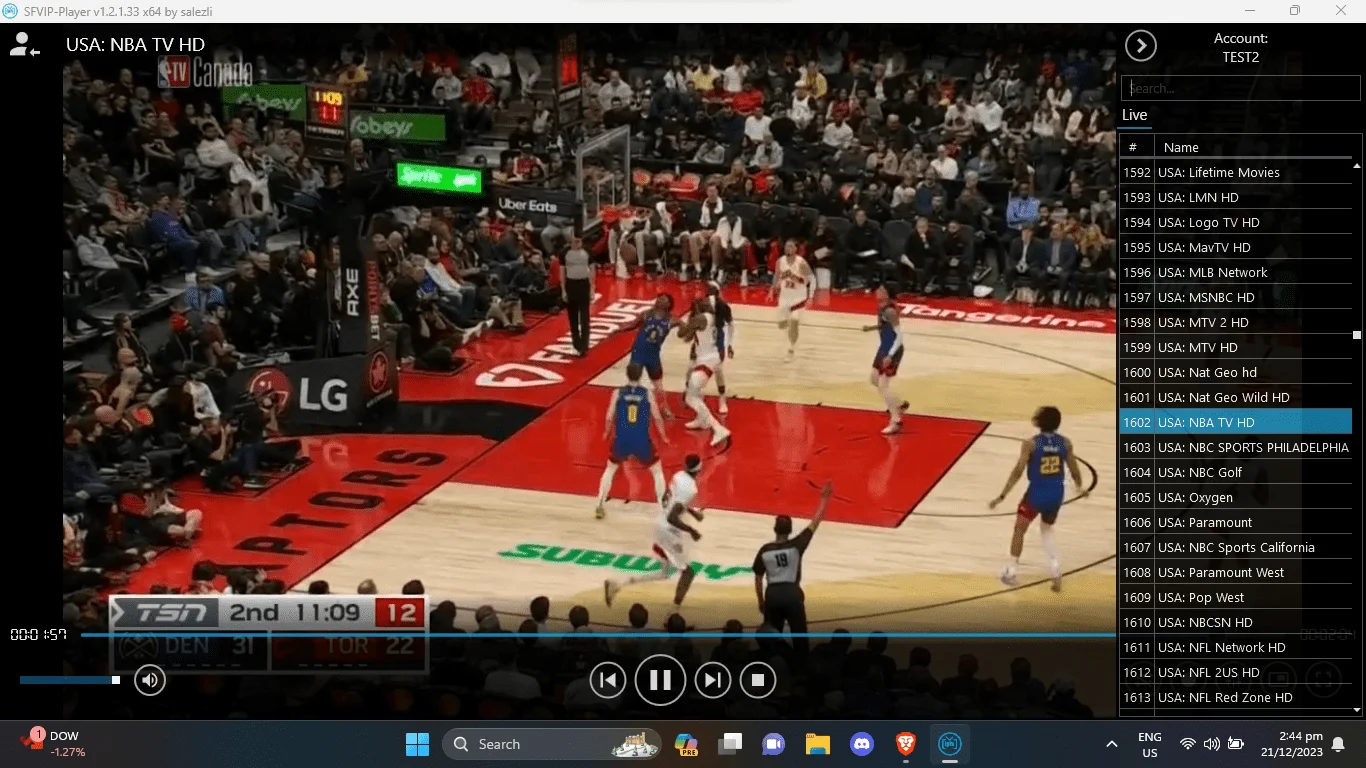Screen dimensions: 1366x768
Task: Select USA: NBC Sports California channel
Action: [1236, 547]
